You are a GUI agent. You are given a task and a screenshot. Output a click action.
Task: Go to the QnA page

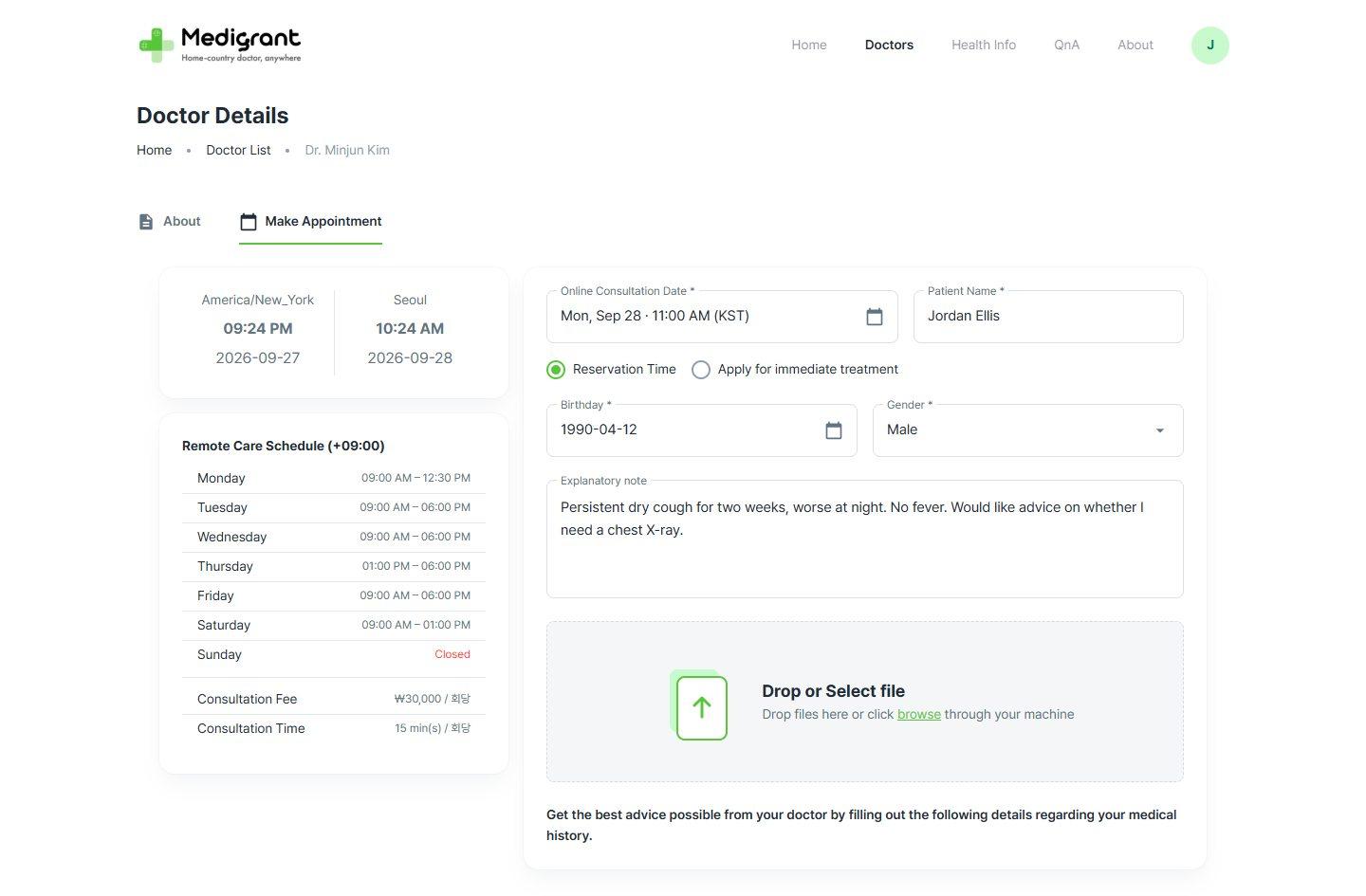[1066, 45]
